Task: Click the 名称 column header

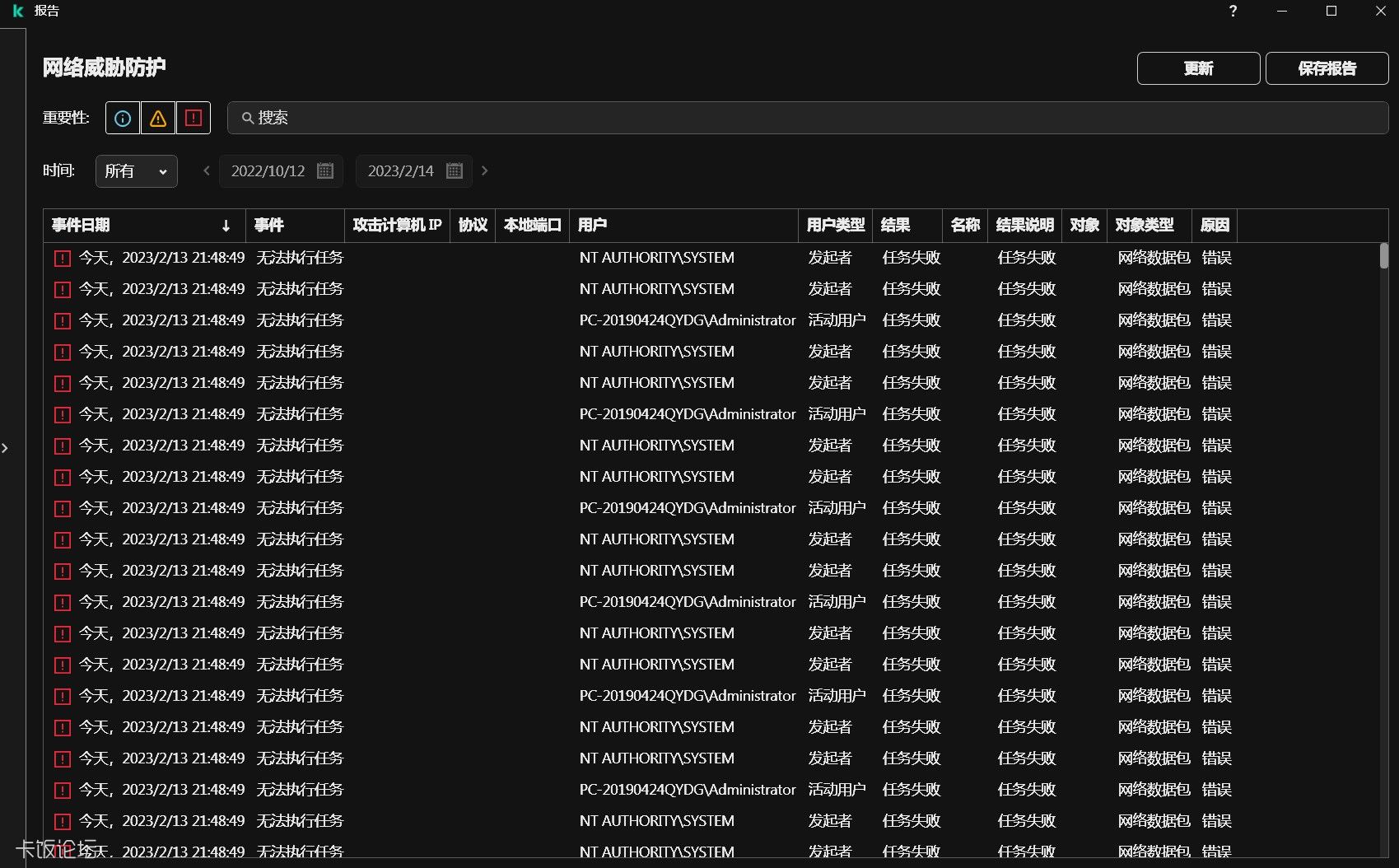Action: coord(964,225)
